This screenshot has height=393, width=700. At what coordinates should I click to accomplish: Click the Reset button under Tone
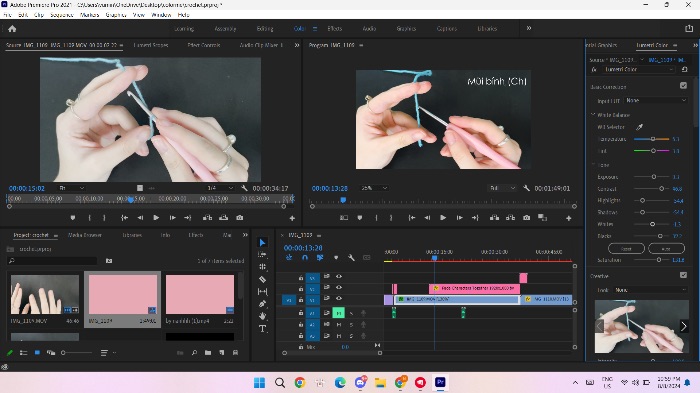[x=626, y=248]
